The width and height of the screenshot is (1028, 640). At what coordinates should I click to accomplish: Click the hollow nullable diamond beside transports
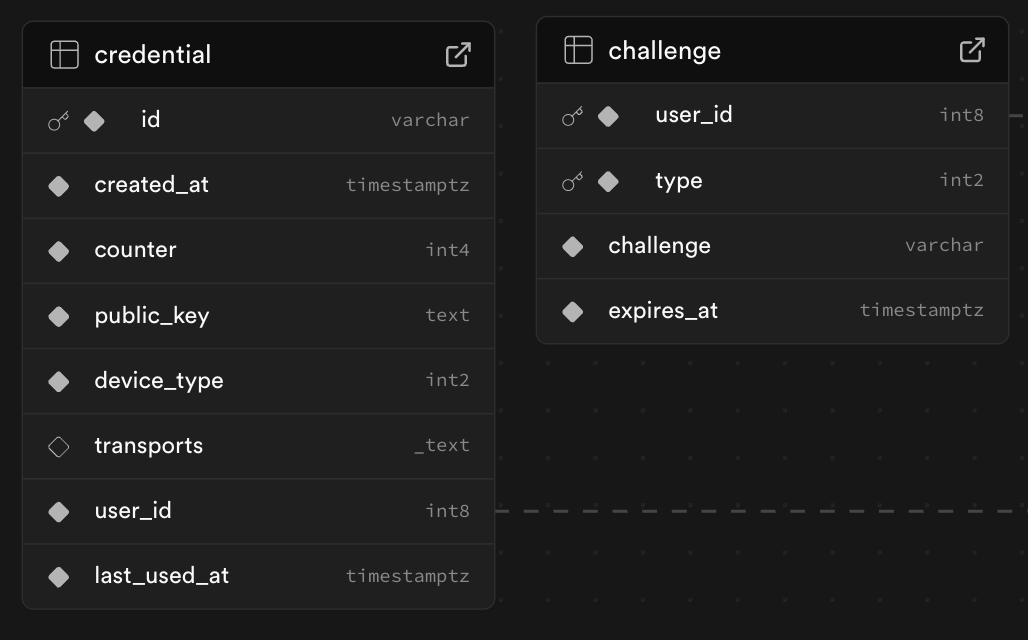tap(59, 446)
